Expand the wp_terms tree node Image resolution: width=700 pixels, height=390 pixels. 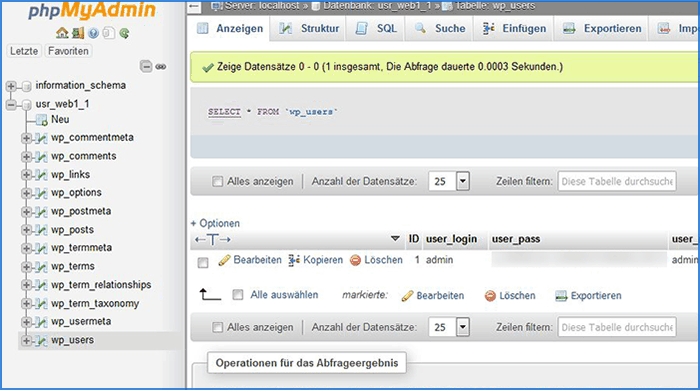click(26, 267)
